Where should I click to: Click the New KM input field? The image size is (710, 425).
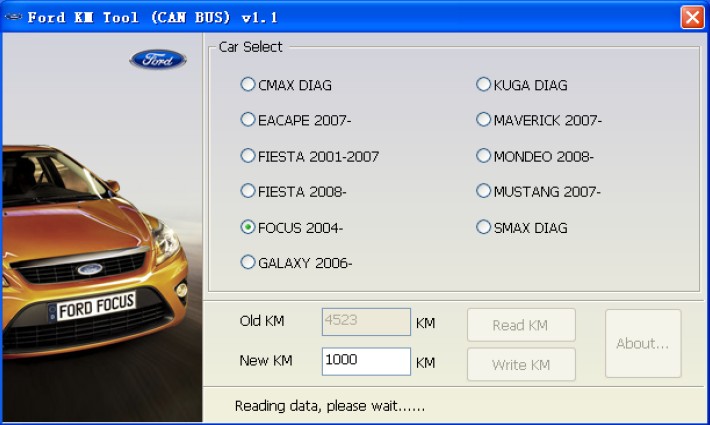(366, 361)
